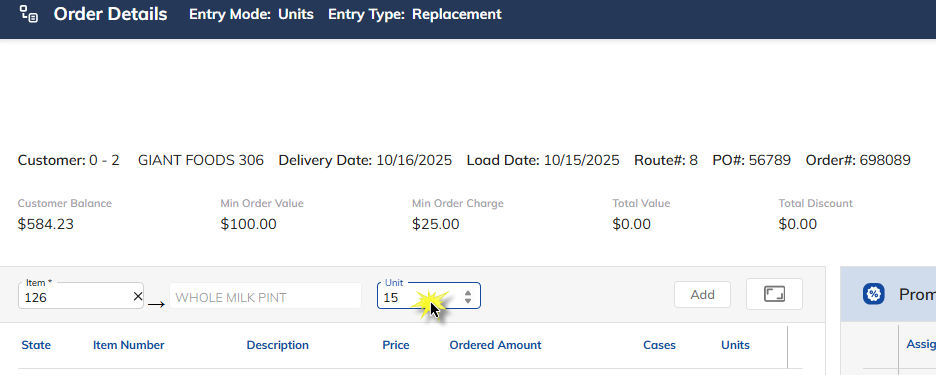Sort by the Description column header
The width and height of the screenshot is (936, 375).
(278, 345)
